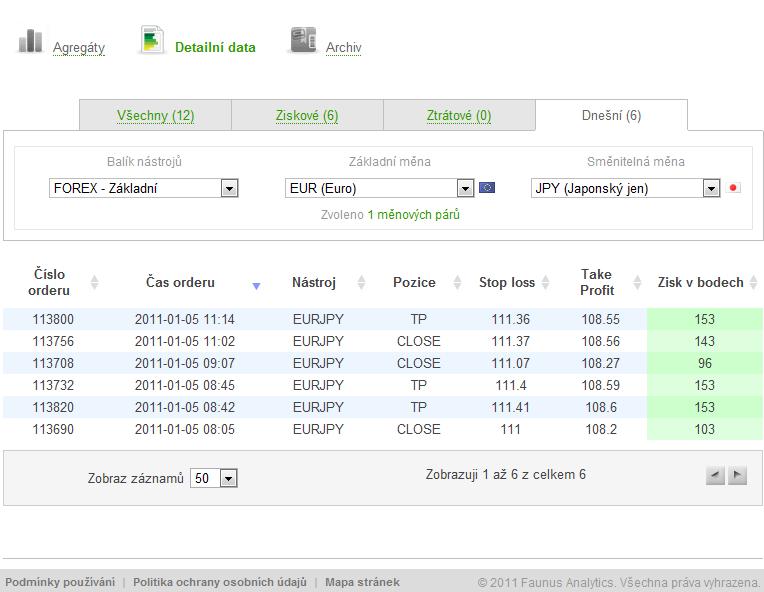Select order number 113690
This screenshot has width=764, height=592.
[x=53, y=429]
